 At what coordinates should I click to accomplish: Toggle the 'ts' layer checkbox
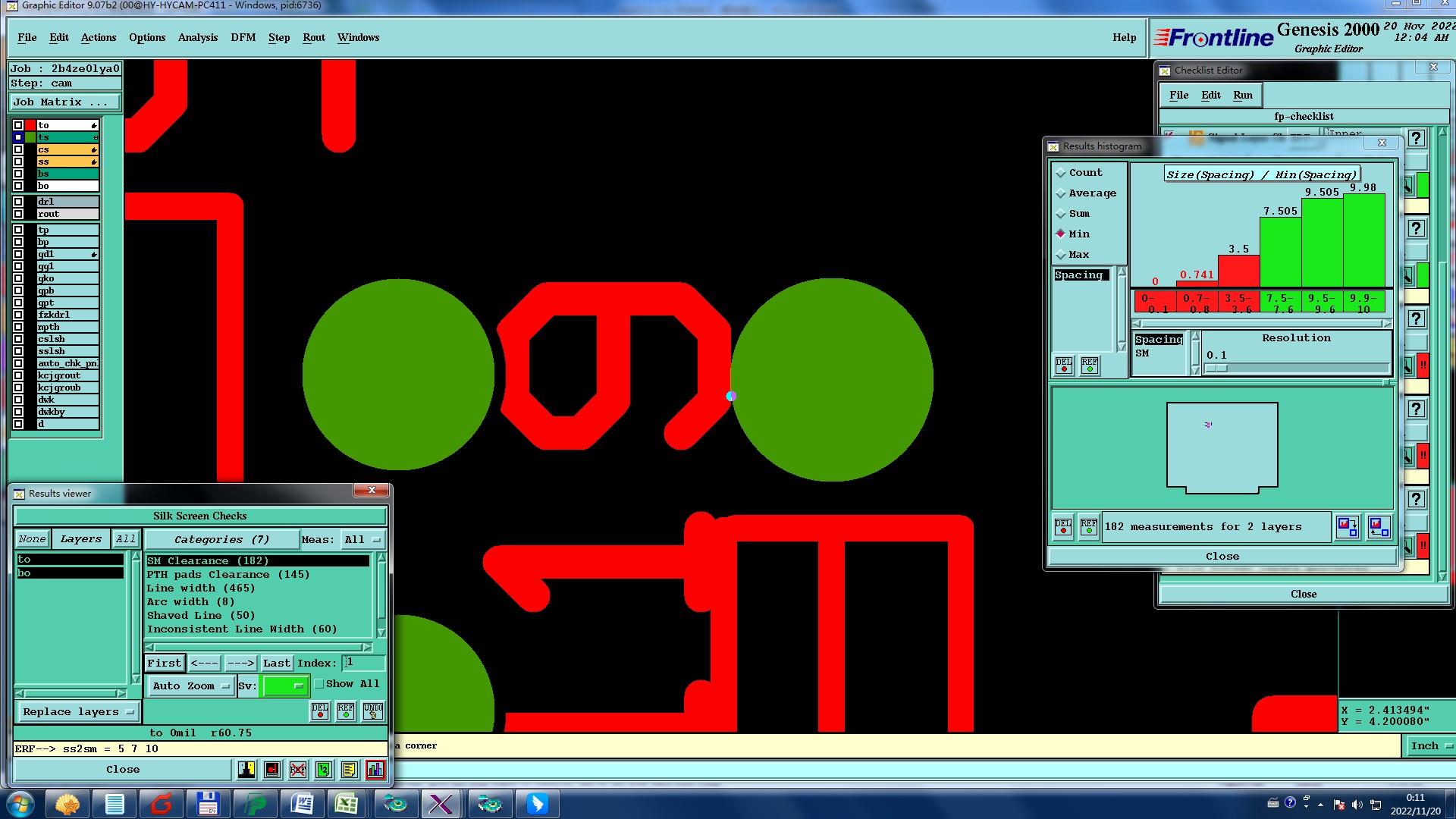[18, 137]
